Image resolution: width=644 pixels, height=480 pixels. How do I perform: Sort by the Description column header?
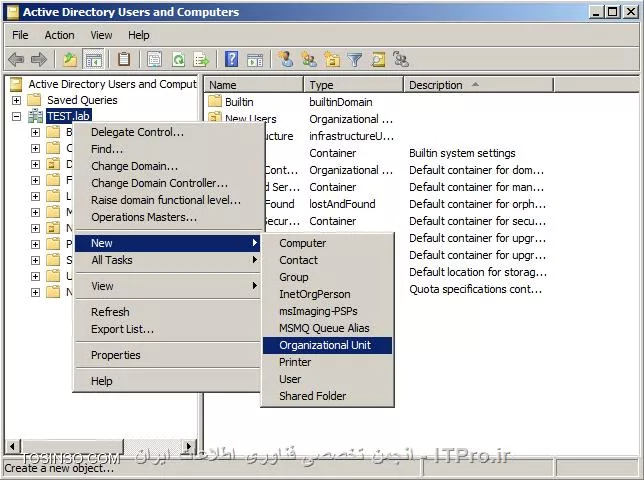(x=436, y=85)
